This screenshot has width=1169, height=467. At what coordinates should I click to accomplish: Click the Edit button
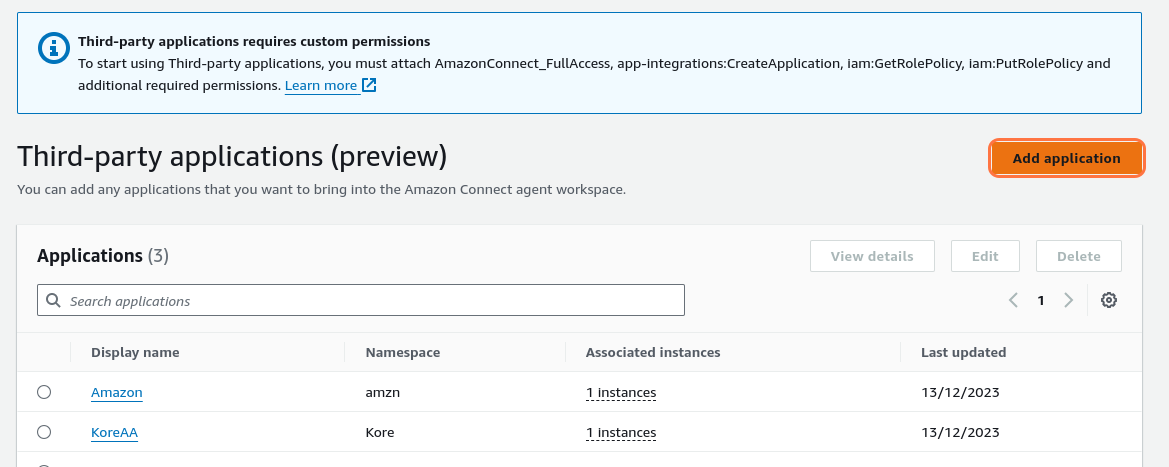tap(985, 256)
